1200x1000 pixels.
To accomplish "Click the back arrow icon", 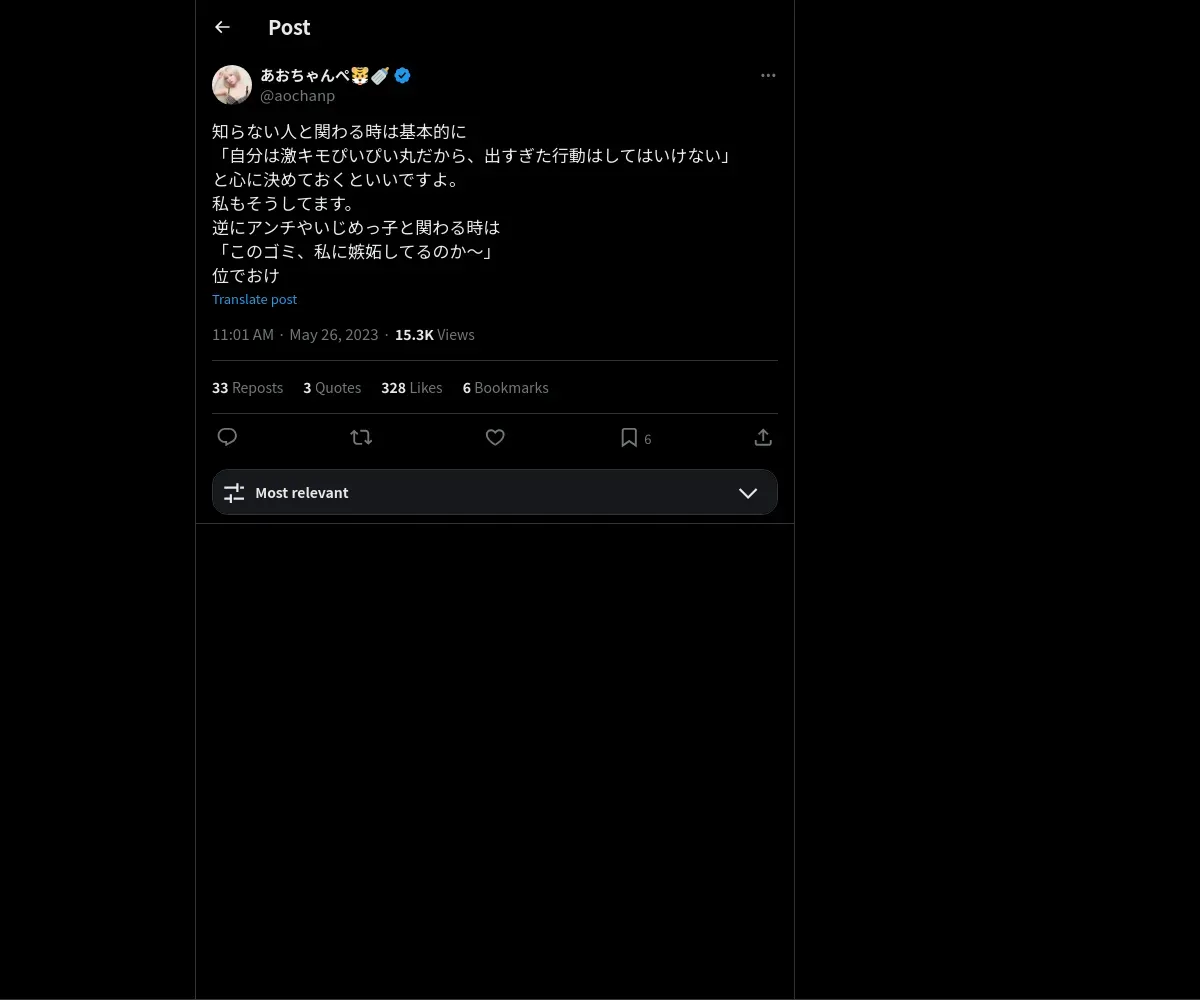I will 222,27.
